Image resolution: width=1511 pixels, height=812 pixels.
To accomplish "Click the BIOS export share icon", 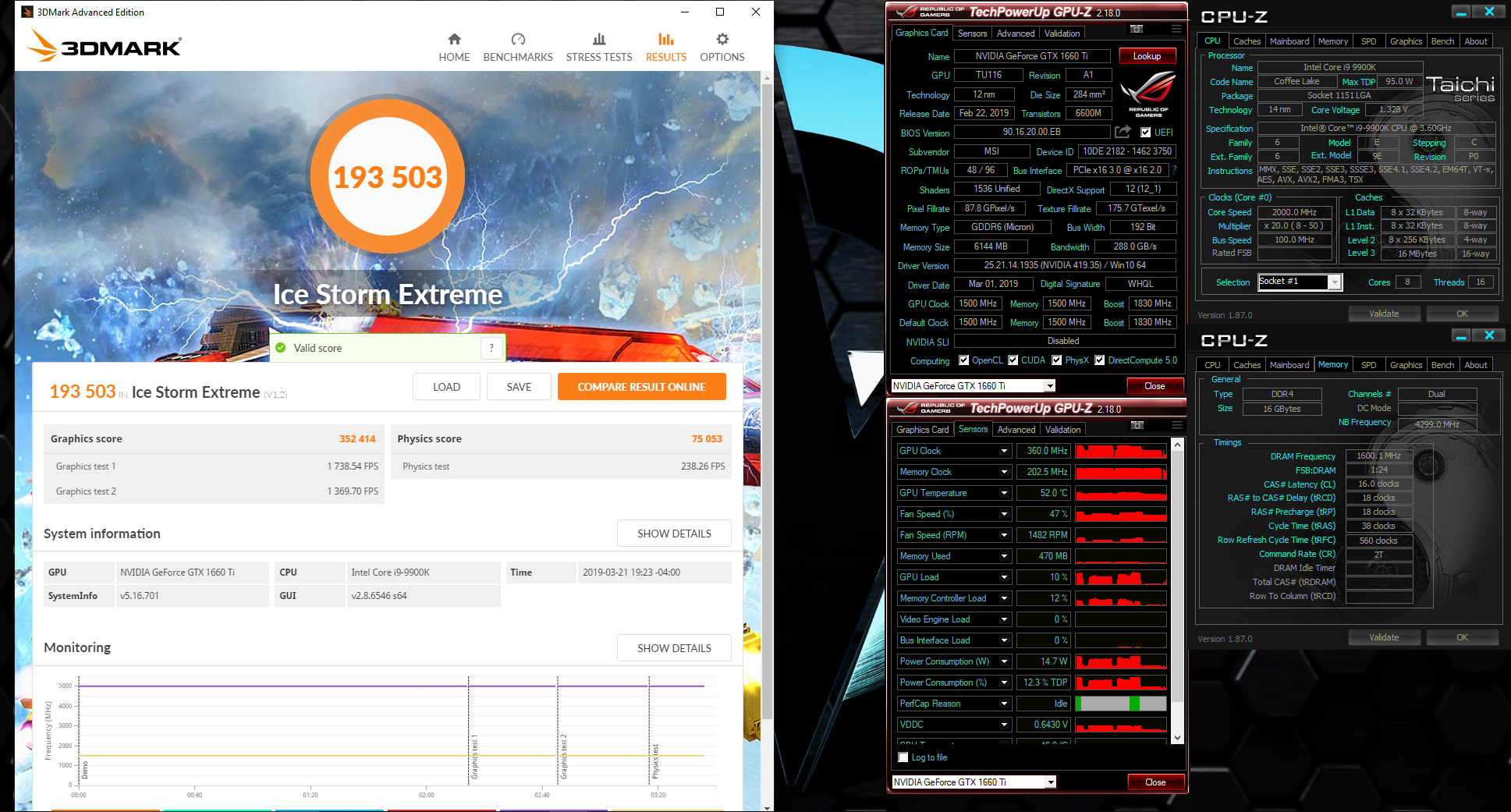I will click(1123, 132).
